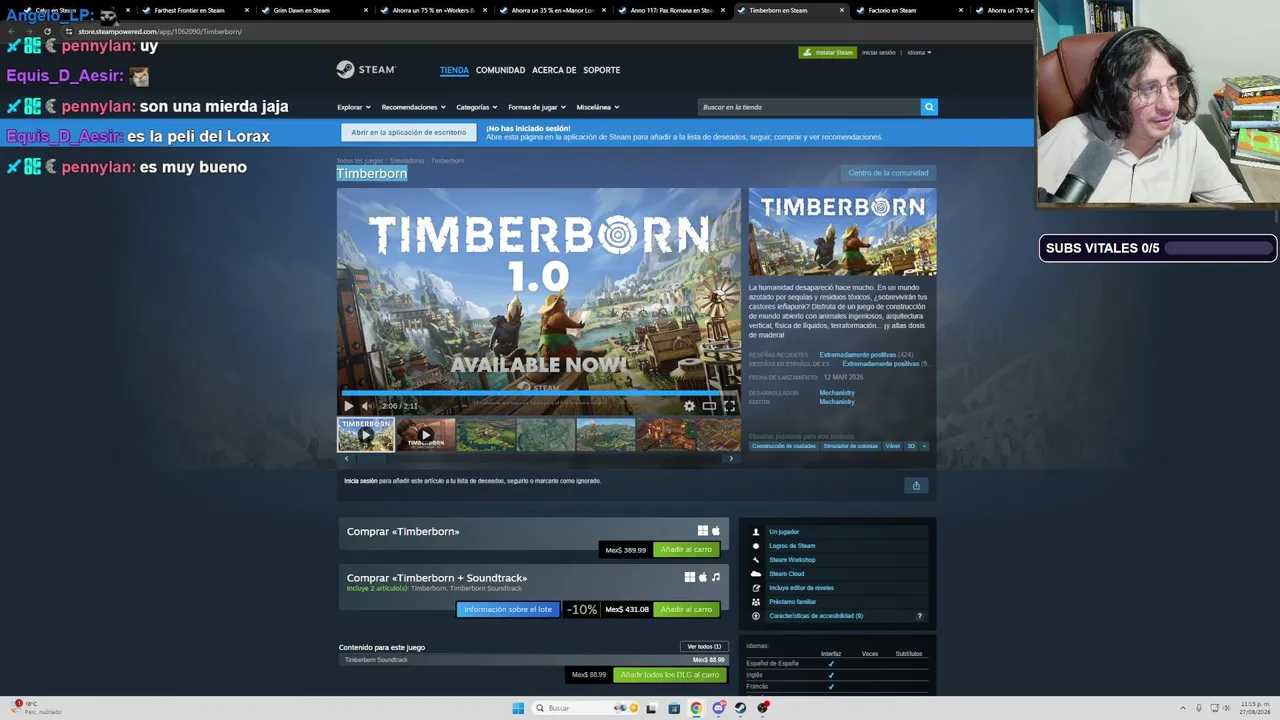Viewport: 1280px width, 720px height.
Task: Click the Ver todos (1) button
Action: (x=704, y=646)
